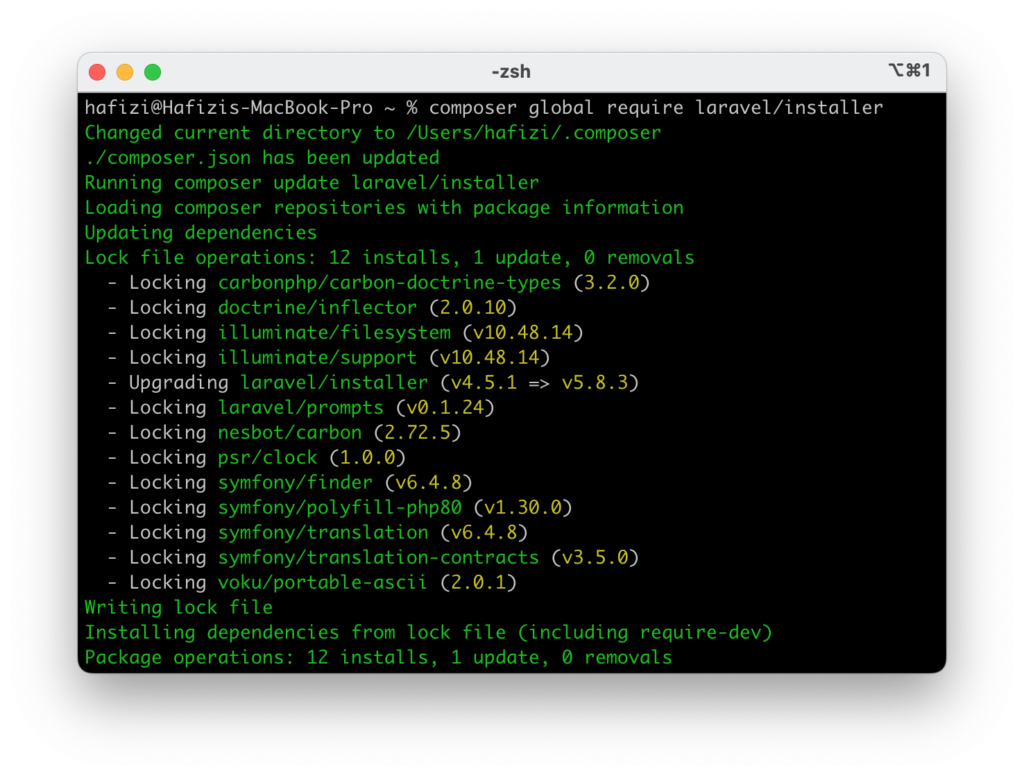This screenshot has width=1024, height=776.
Task: Click the ⌥⌘1 shortcut indicator
Action: (909, 71)
